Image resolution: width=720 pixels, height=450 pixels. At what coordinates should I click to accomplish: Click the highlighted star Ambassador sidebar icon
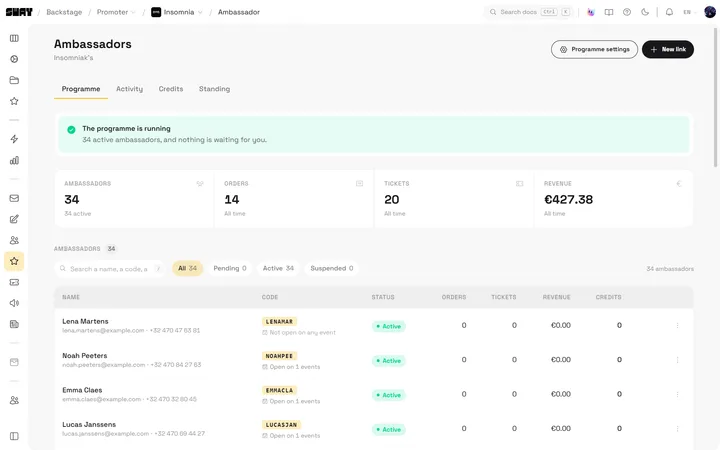14,261
